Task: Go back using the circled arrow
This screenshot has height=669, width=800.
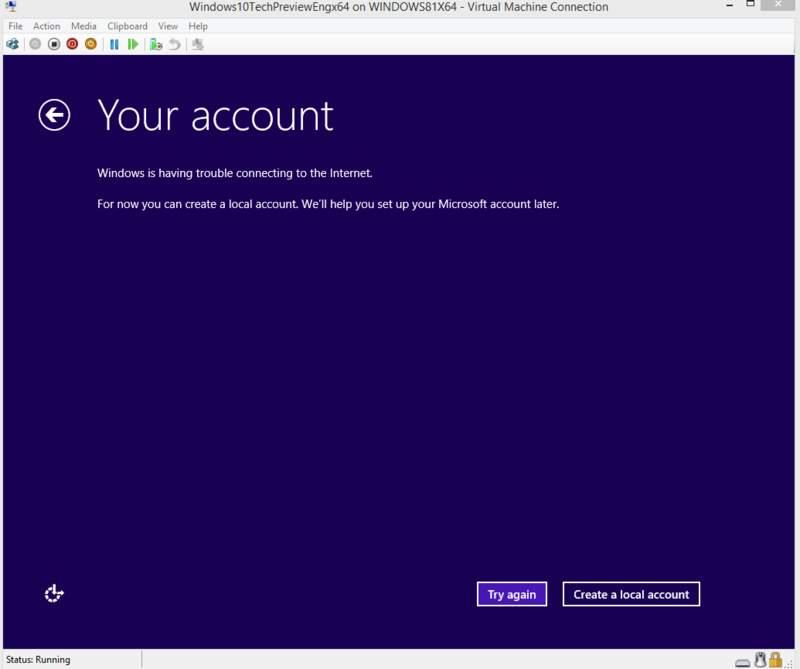Action: 54,115
